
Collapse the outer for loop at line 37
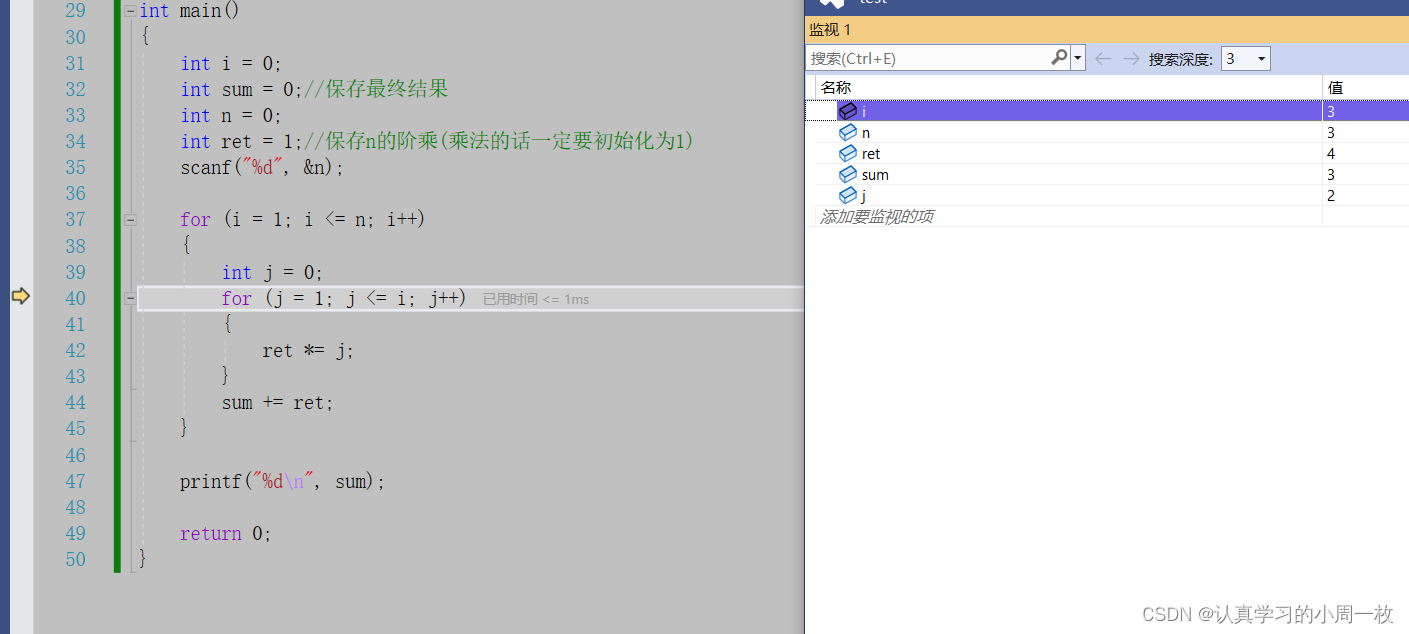click(130, 219)
